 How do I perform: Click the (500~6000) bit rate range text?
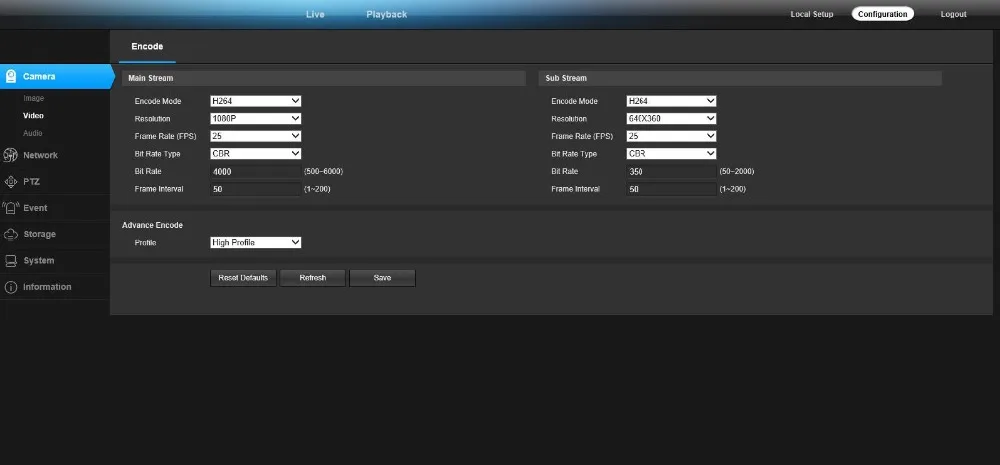[323, 172]
